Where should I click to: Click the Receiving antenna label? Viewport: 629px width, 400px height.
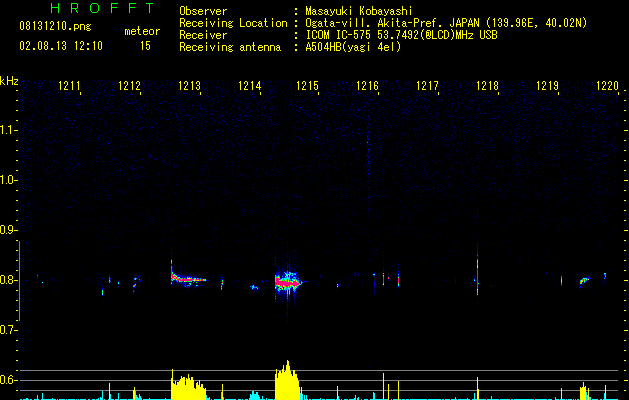coord(230,47)
